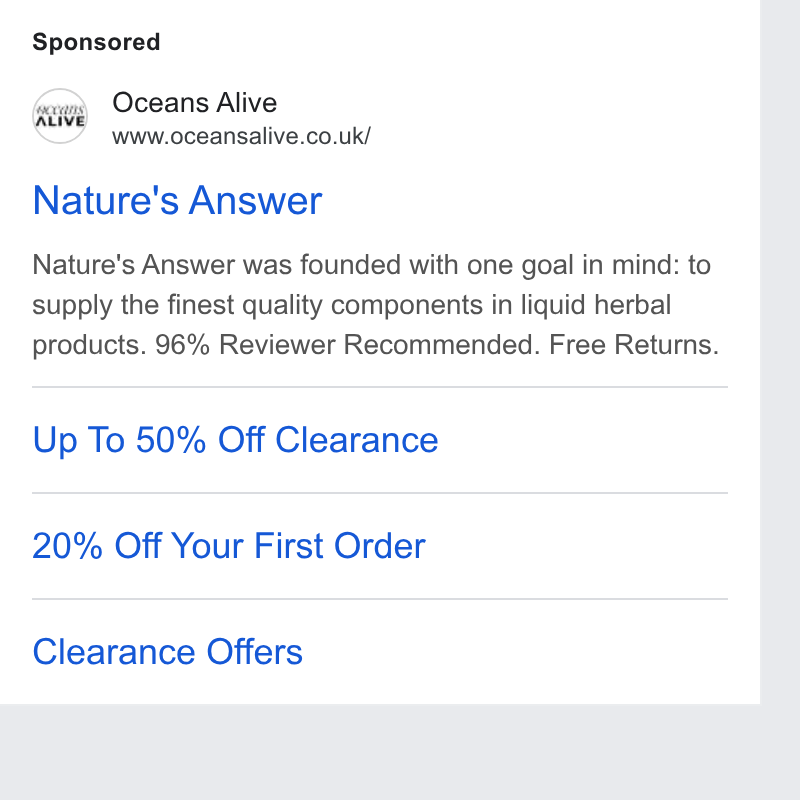Click the www.oceansalive.co.uk display URL

241,136
